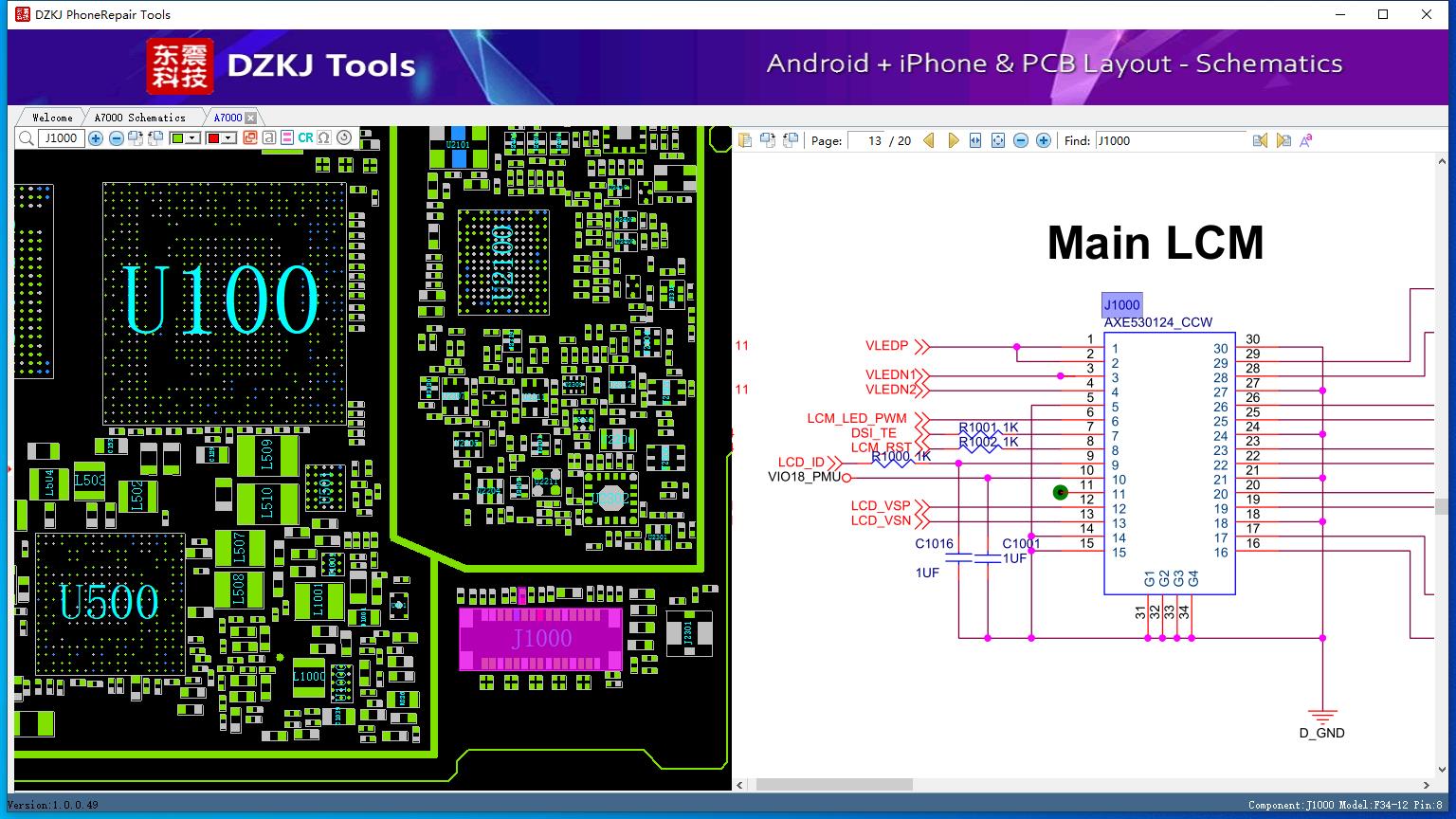Click the VLEDN1 net label
The height and width of the screenshot is (819, 1456).
click(891, 374)
